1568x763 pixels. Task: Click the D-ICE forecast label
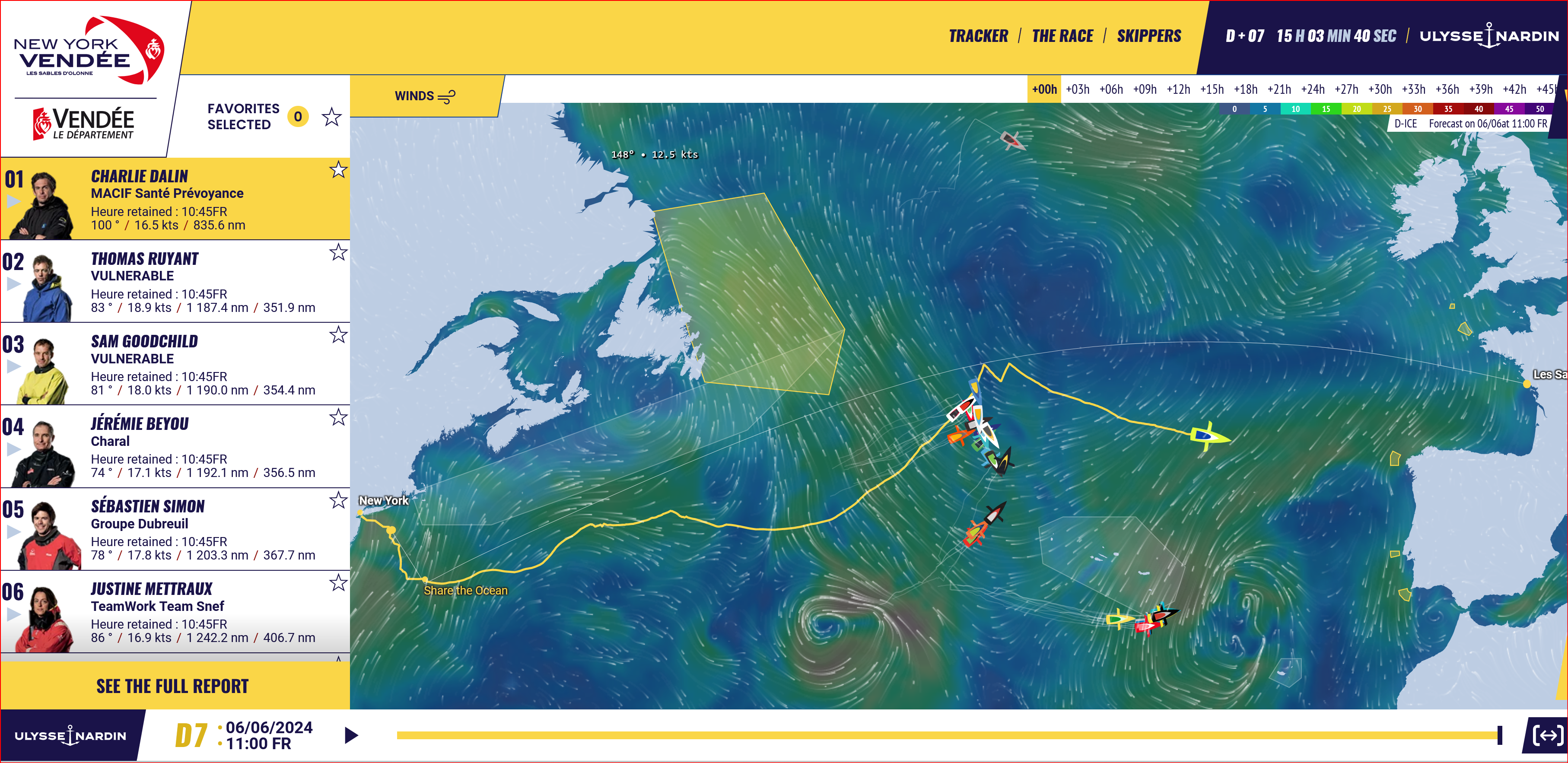pos(1406,124)
